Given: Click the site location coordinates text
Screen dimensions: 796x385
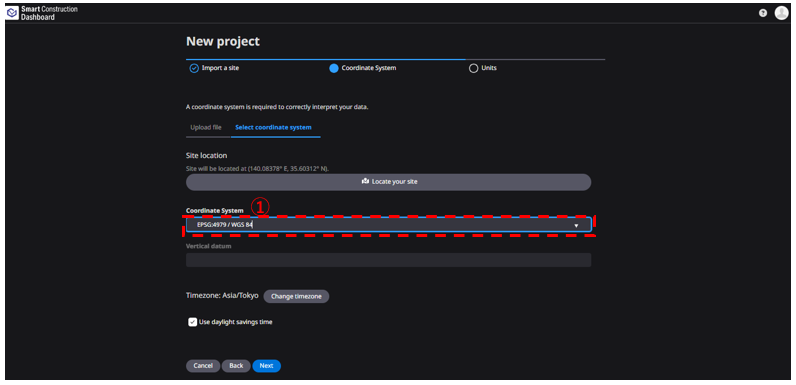Looking at the screenshot, I should pos(257,168).
